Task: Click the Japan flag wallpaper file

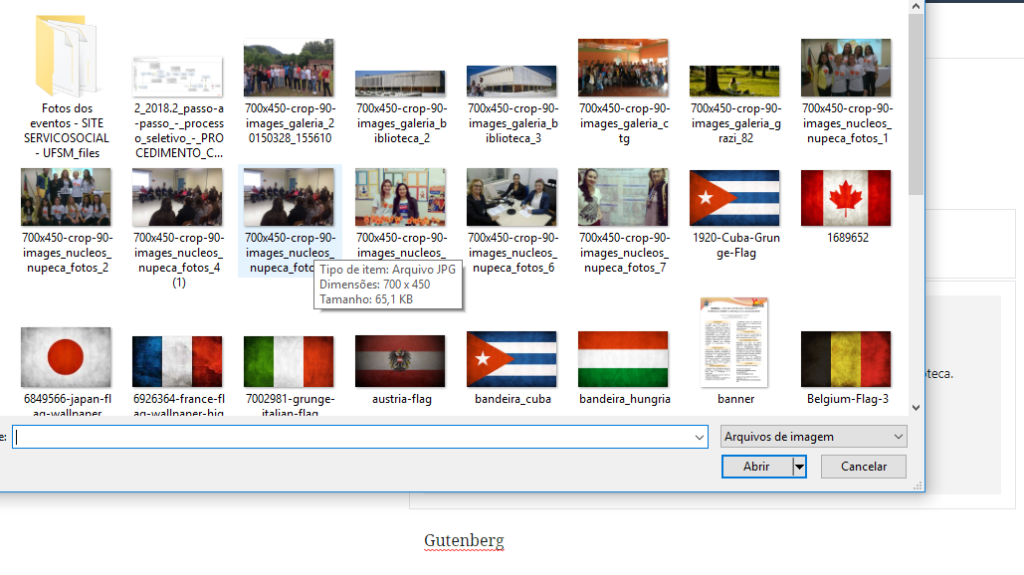Action: (x=66, y=359)
